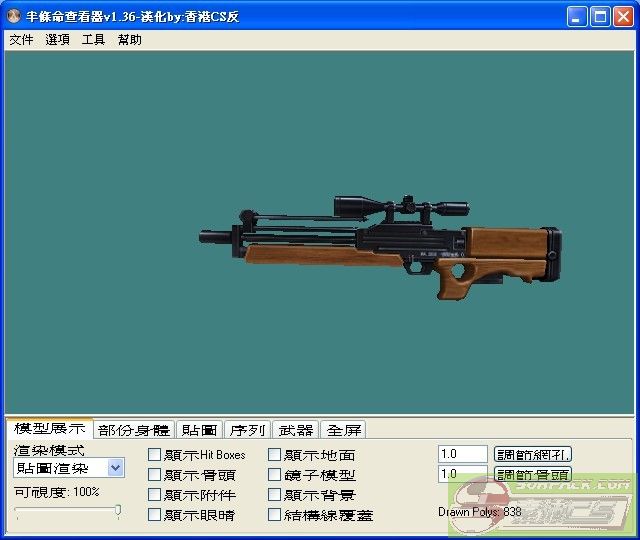Viewport: 640px width, 540px height.
Task: Open the 工具 menu
Action: click(93, 40)
